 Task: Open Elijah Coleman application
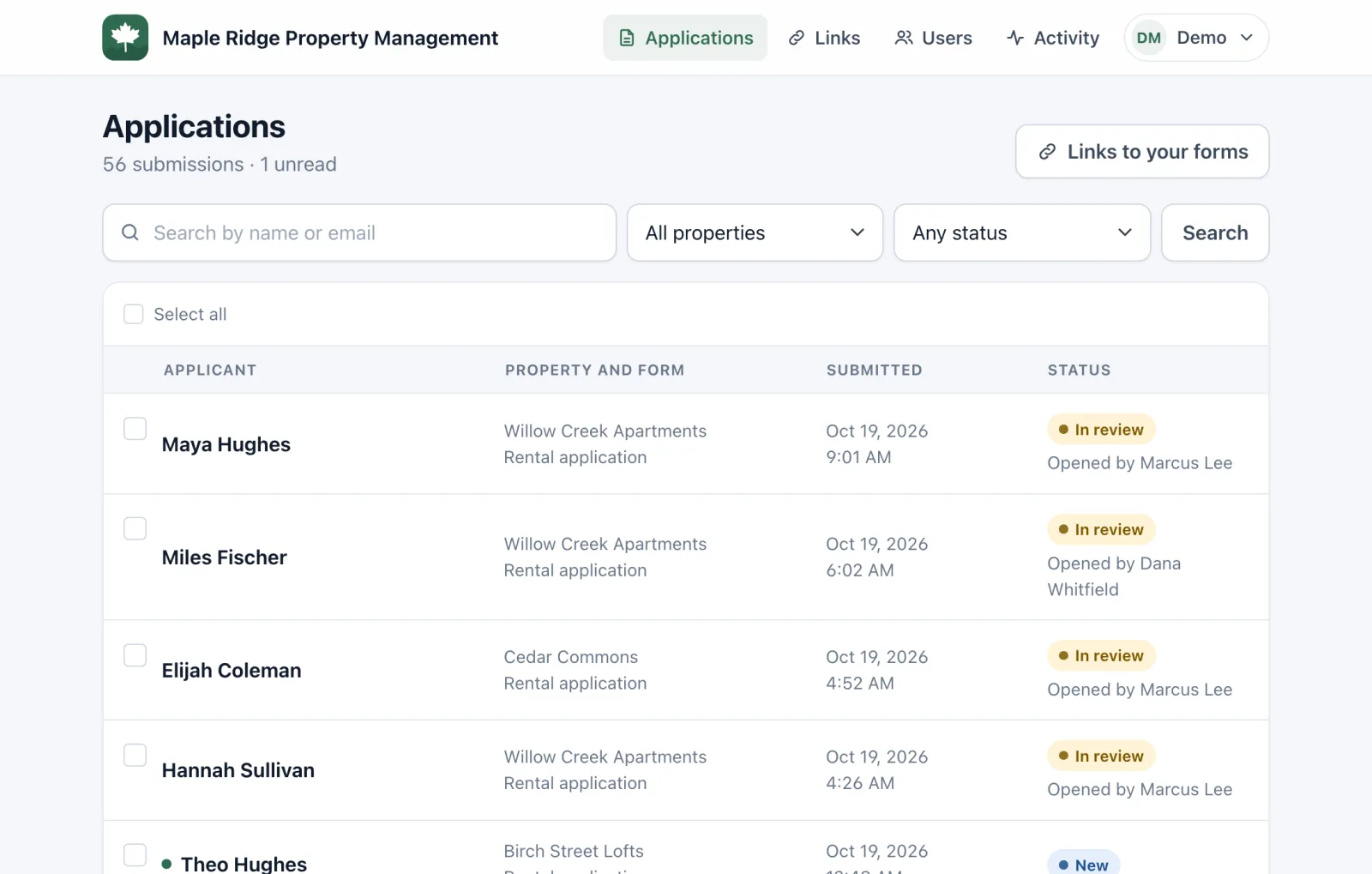[x=232, y=671]
